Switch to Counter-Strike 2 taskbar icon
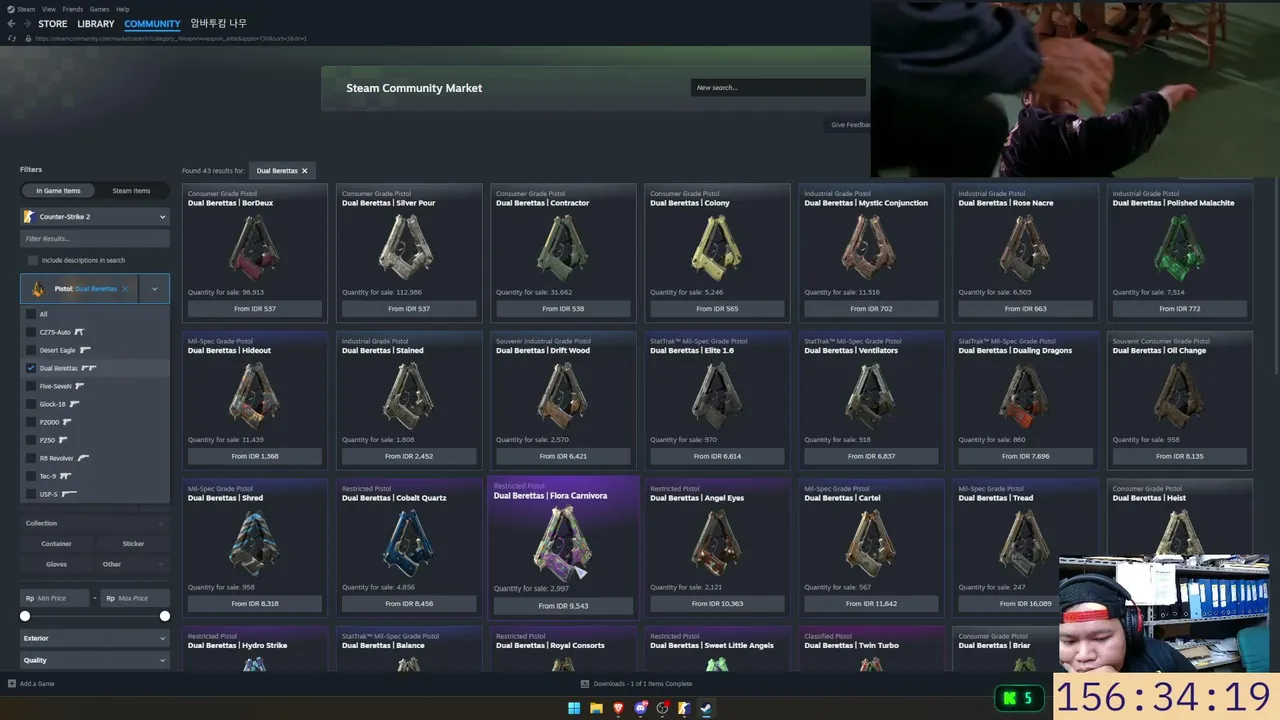Image resolution: width=1280 pixels, height=720 pixels. point(684,708)
